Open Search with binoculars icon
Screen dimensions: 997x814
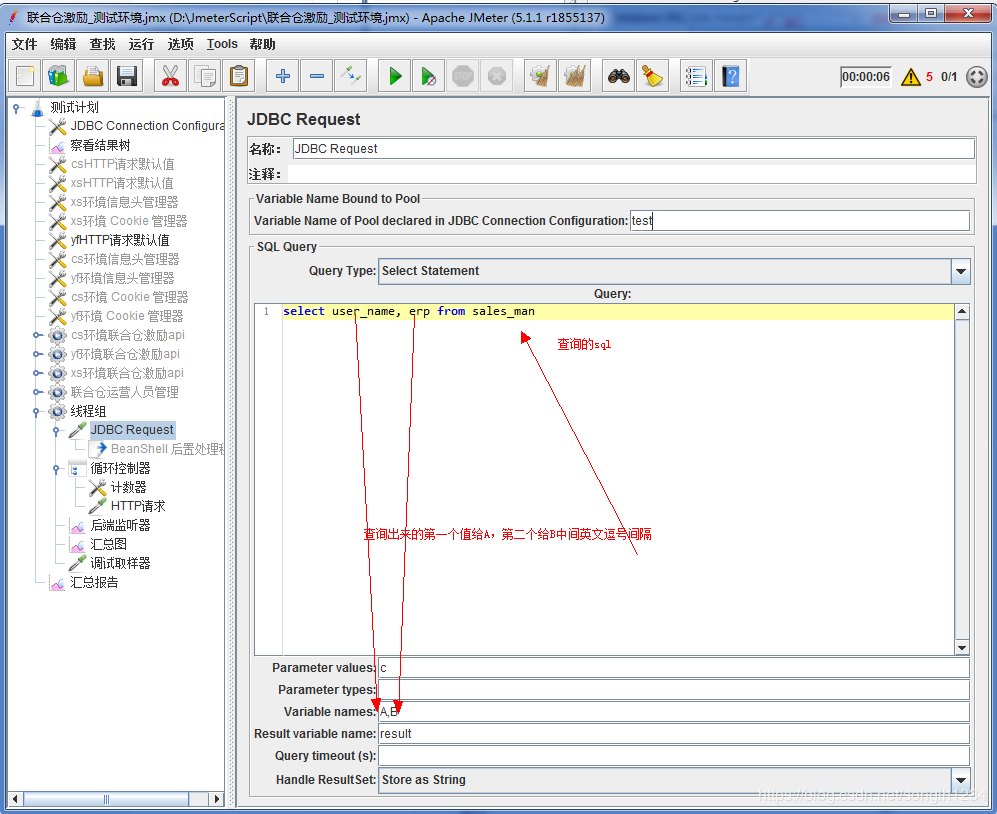pyautogui.click(x=619, y=77)
